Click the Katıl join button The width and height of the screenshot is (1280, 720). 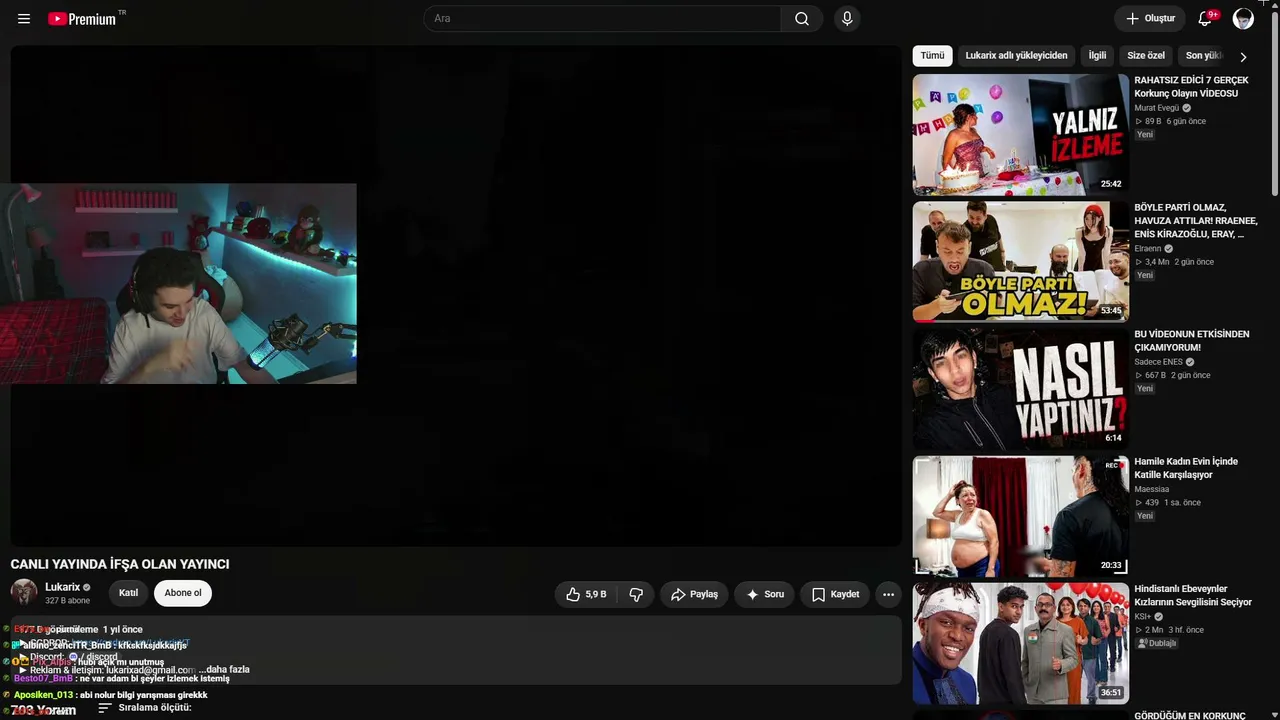pos(128,593)
